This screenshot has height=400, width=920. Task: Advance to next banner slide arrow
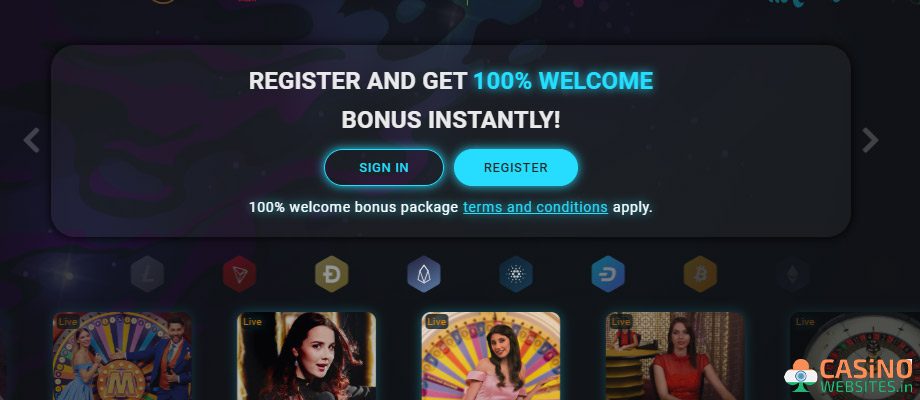870,140
